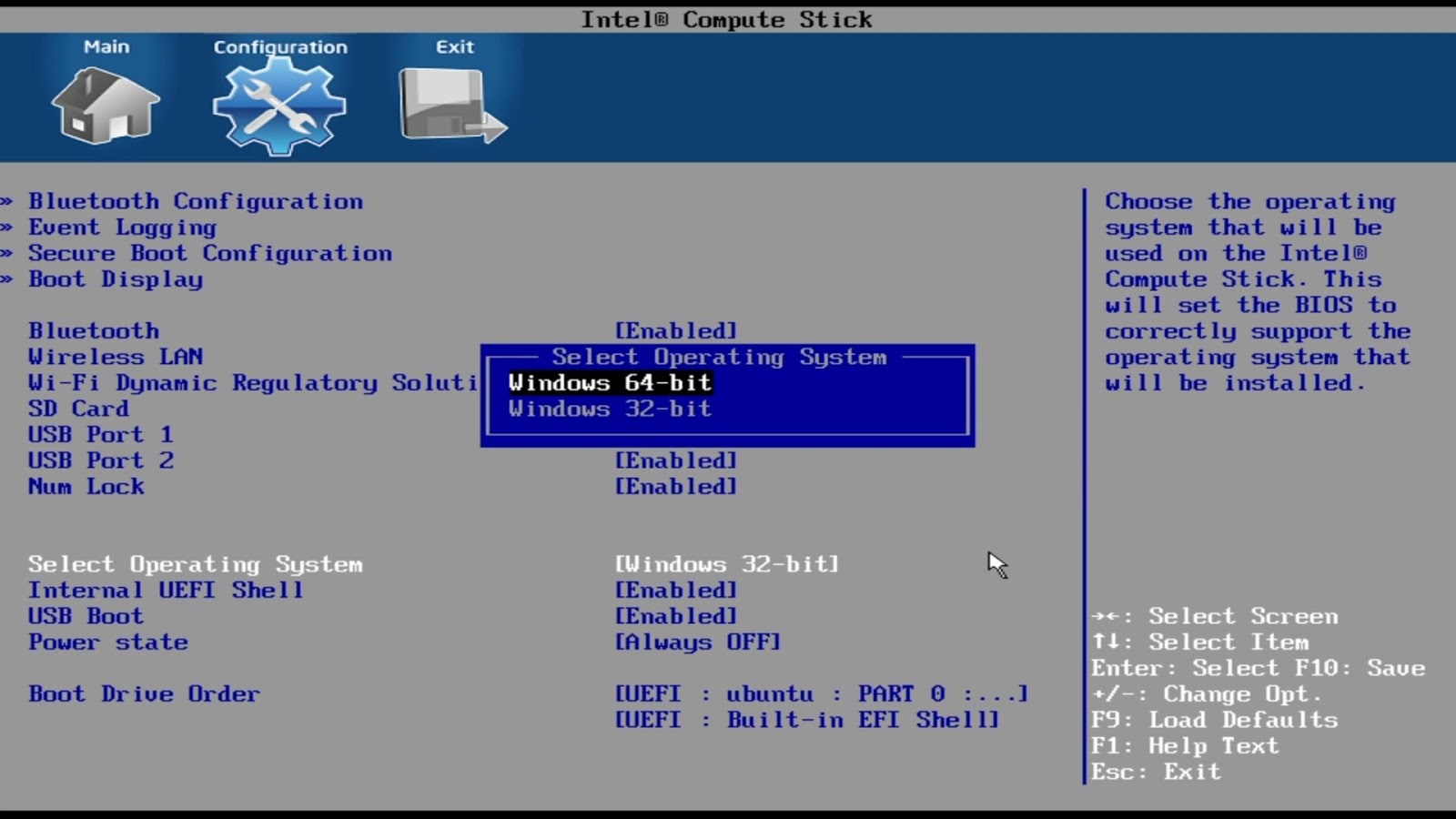This screenshot has height=819, width=1456.
Task: Toggle USB Port 2 Enabled value
Action: (x=675, y=460)
